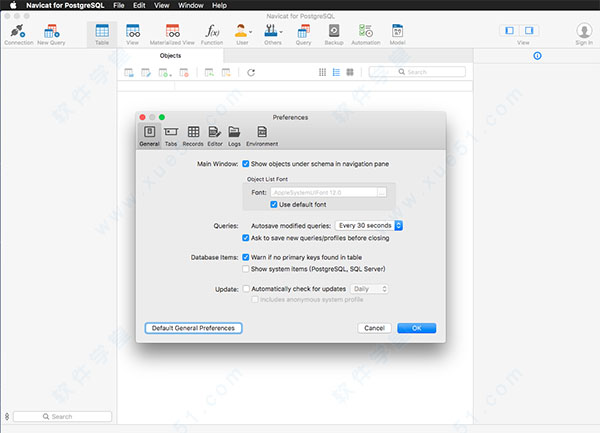Switch objects to detail view icon
This screenshot has height=433, width=600.
click(x=336, y=72)
